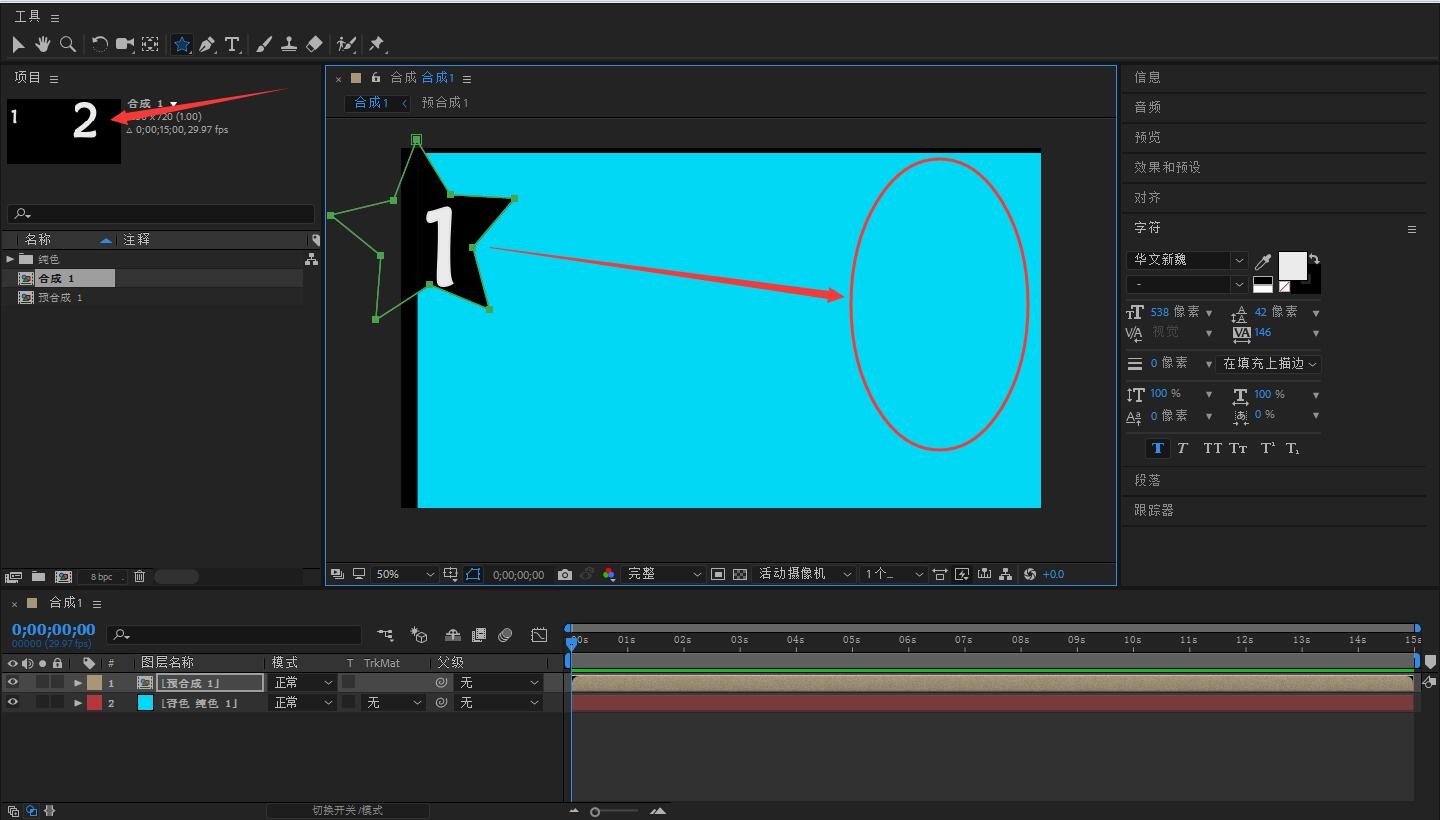Viewport: 1440px width, 820px height.
Task: Expand the 预合成 1 layer properties
Action: click(x=78, y=683)
